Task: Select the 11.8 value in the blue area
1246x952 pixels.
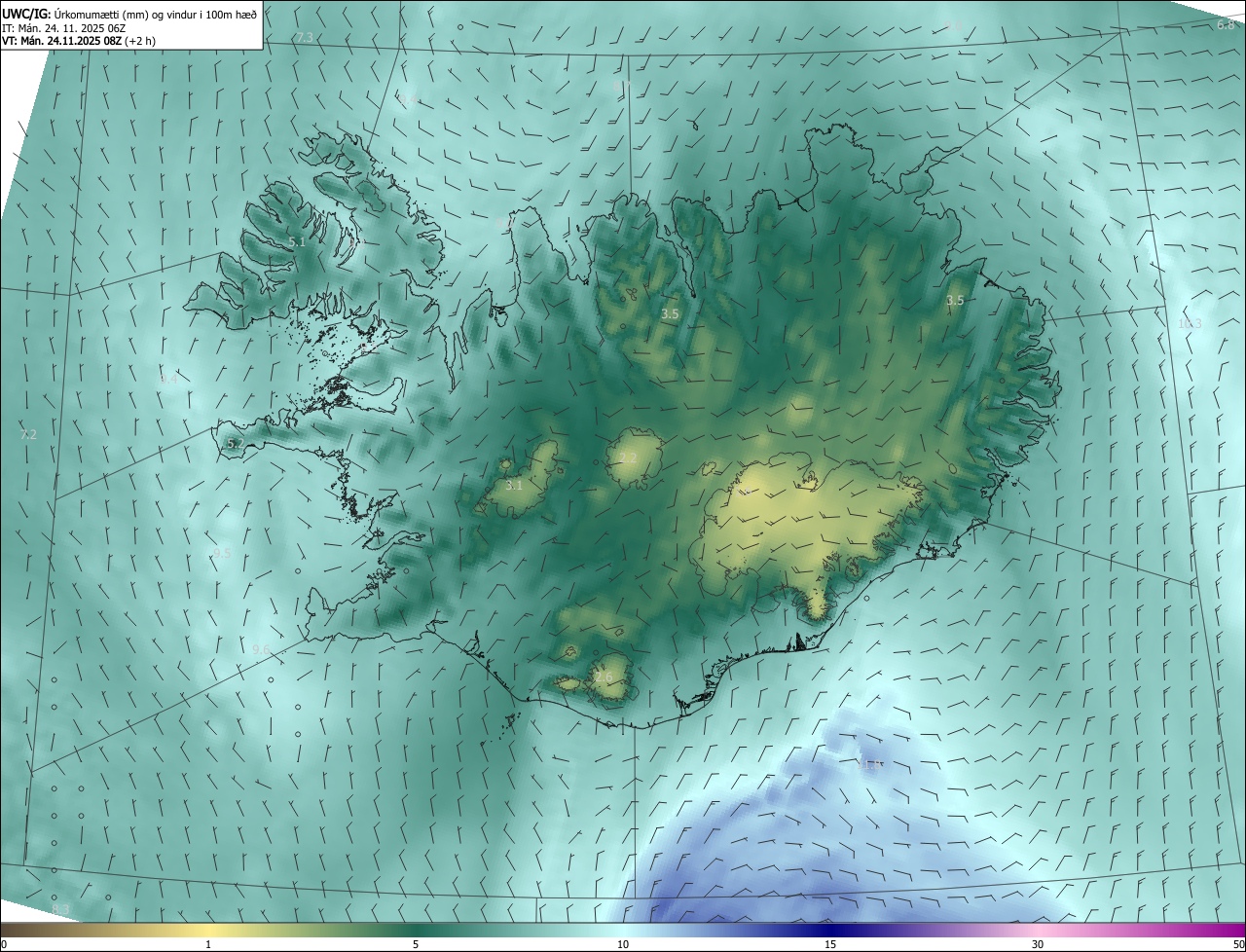Action: [x=869, y=765]
